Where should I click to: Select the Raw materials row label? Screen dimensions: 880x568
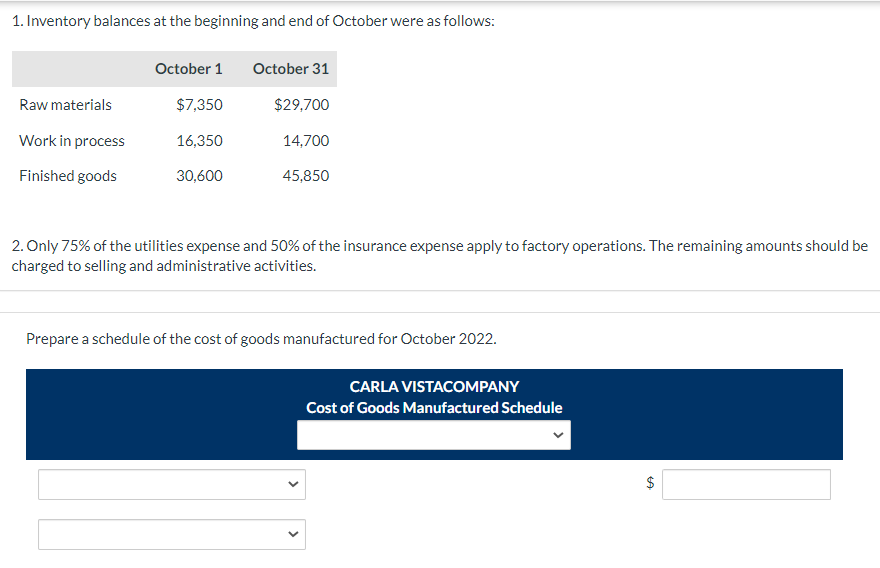pos(66,105)
